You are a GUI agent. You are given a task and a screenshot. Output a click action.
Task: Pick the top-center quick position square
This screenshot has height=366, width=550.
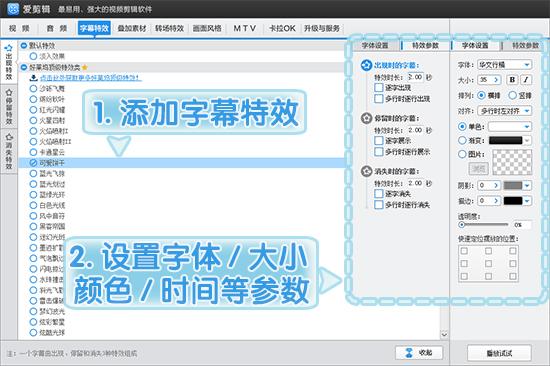point(488,251)
